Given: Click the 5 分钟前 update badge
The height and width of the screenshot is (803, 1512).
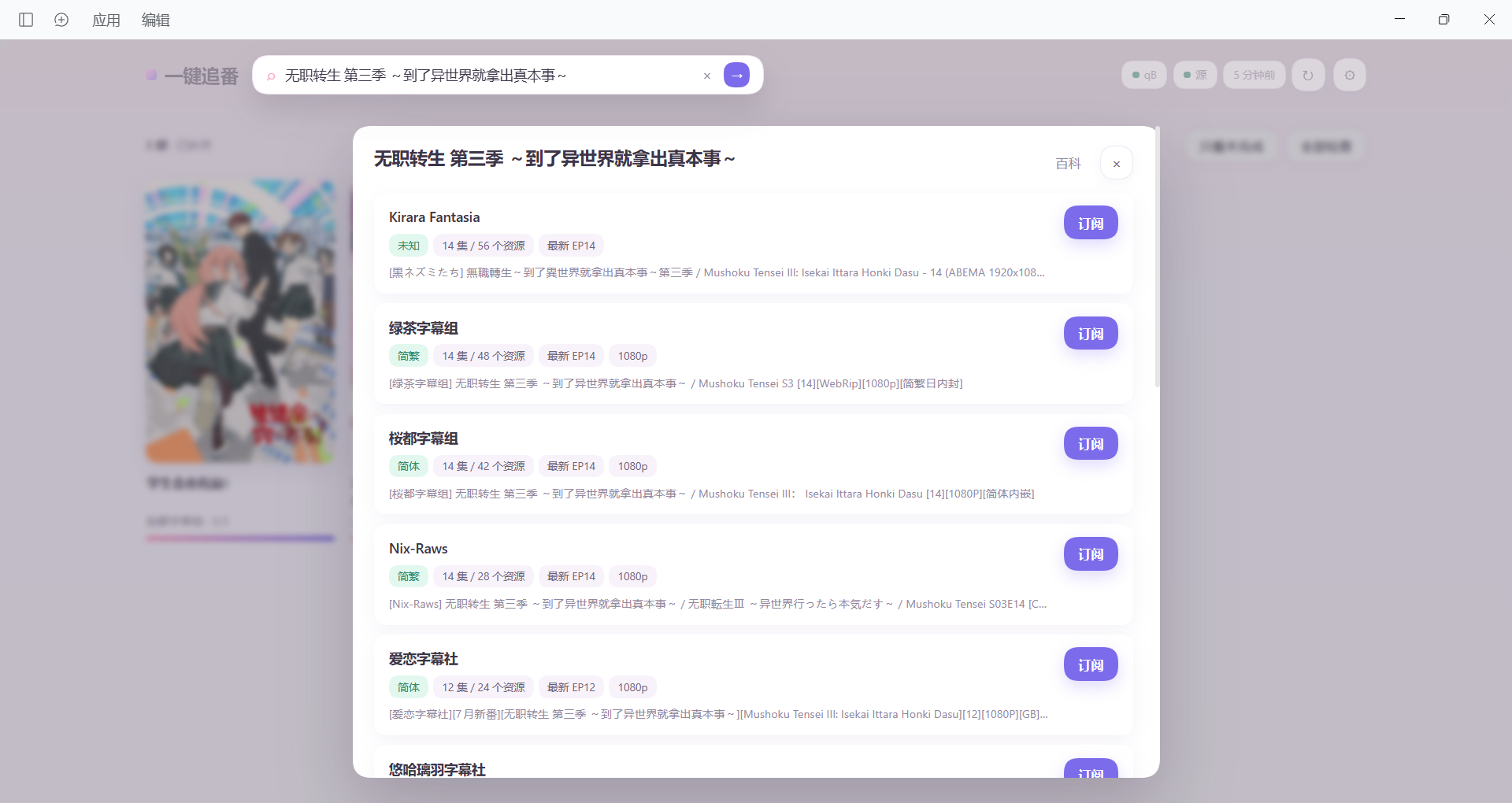Looking at the screenshot, I should point(1254,75).
